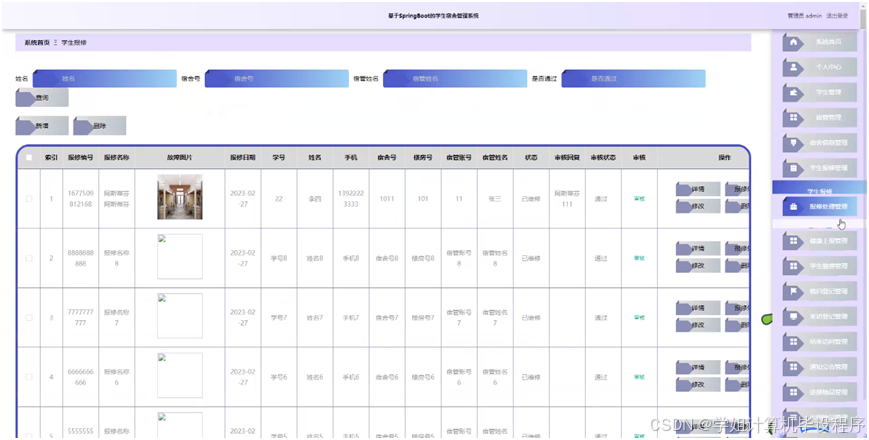
Task: Click 退出登录 in the top bar
Action: pos(837,16)
